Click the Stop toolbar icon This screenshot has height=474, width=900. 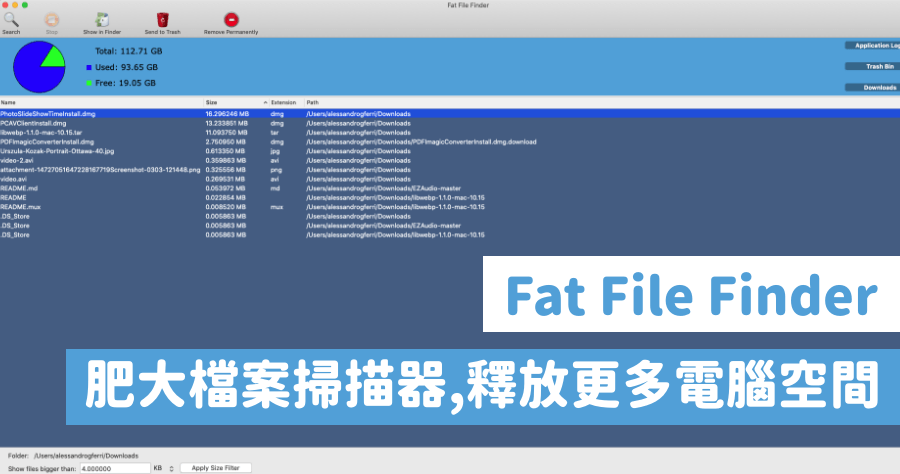click(x=52, y=23)
